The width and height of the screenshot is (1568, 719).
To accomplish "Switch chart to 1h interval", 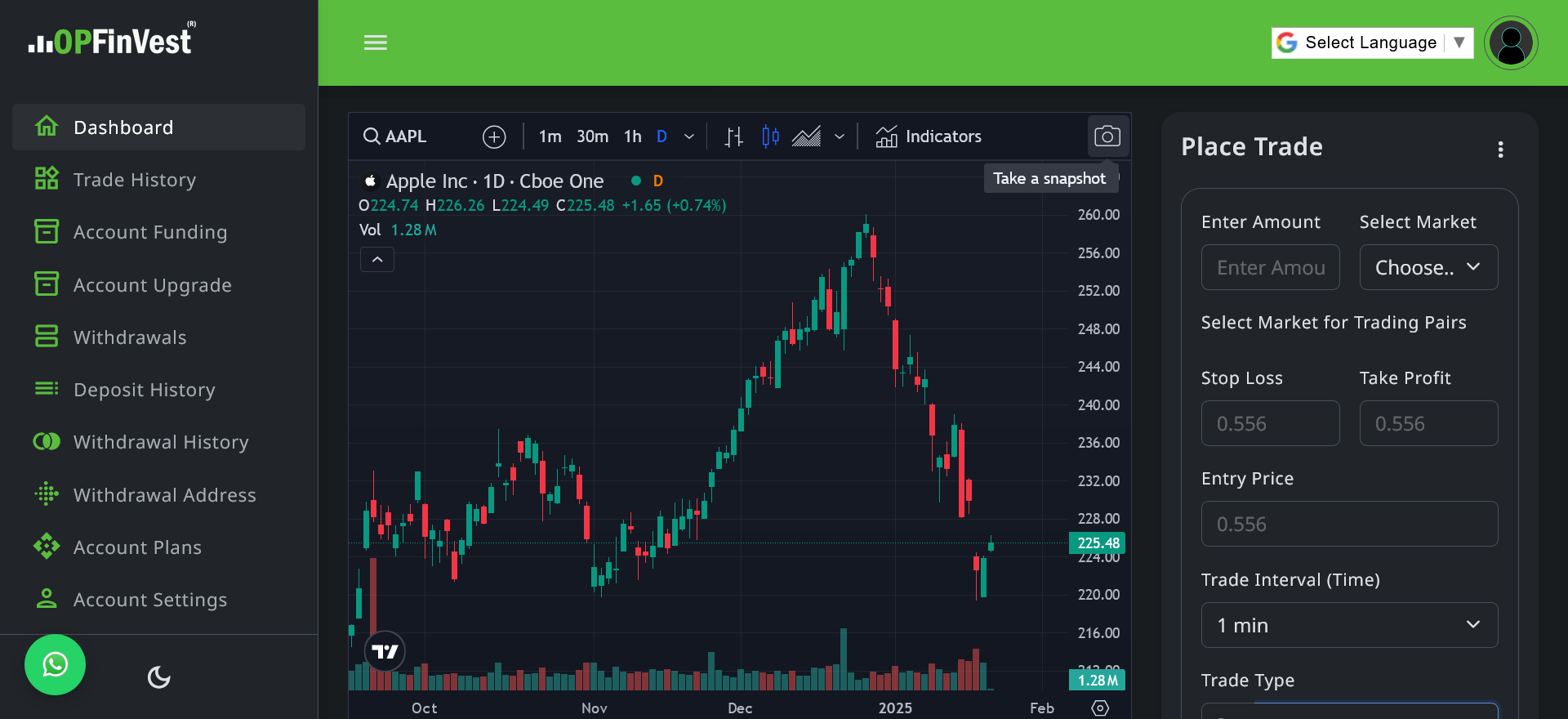I will point(632,136).
